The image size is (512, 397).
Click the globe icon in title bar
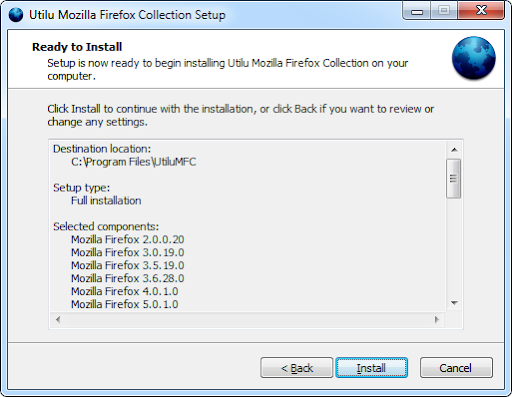[16, 15]
